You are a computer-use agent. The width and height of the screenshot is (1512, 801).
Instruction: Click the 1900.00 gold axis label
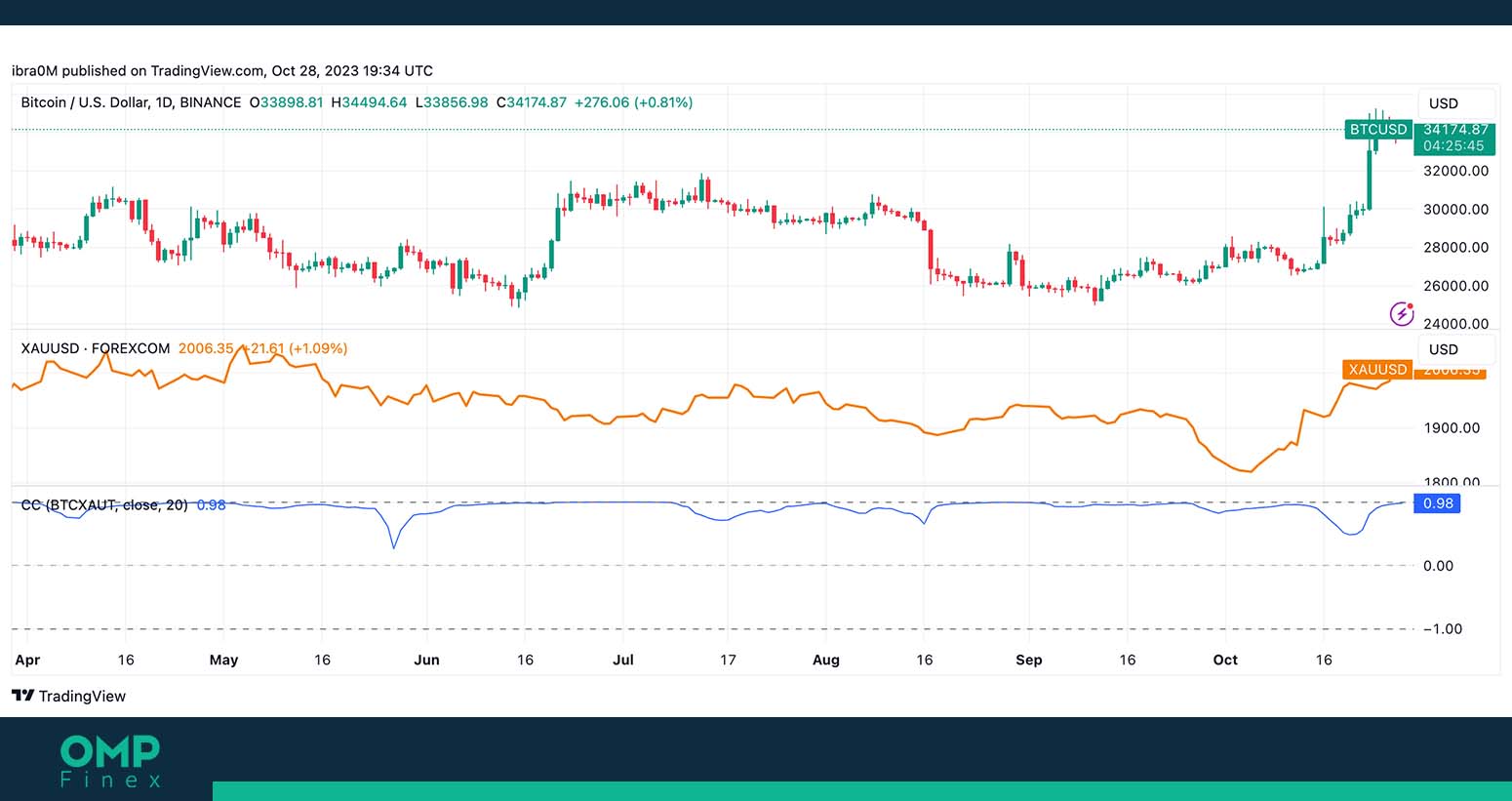click(1452, 427)
